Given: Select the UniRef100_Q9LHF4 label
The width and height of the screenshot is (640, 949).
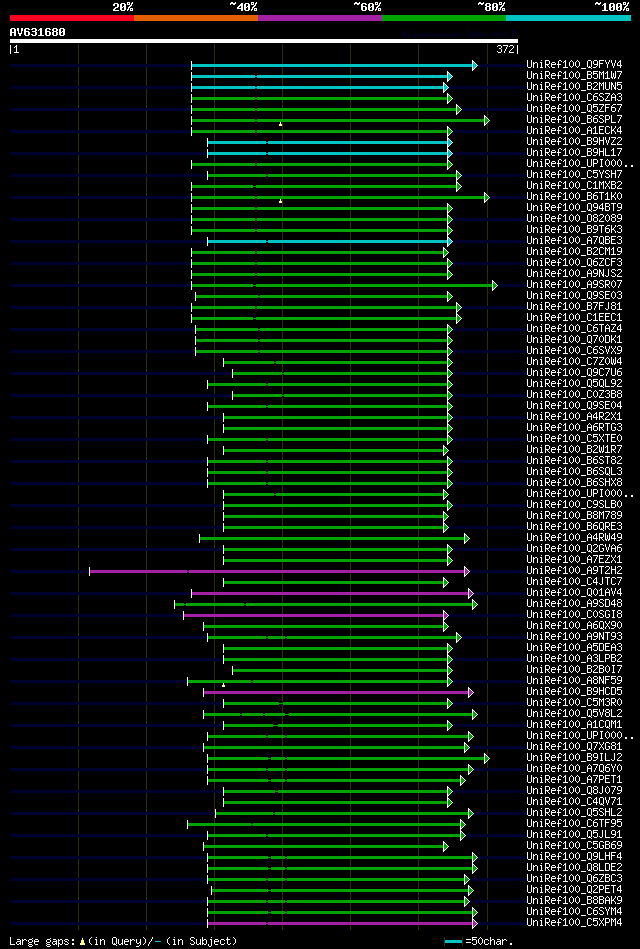Looking at the screenshot, I should pyautogui.click(x=574, y=856).
